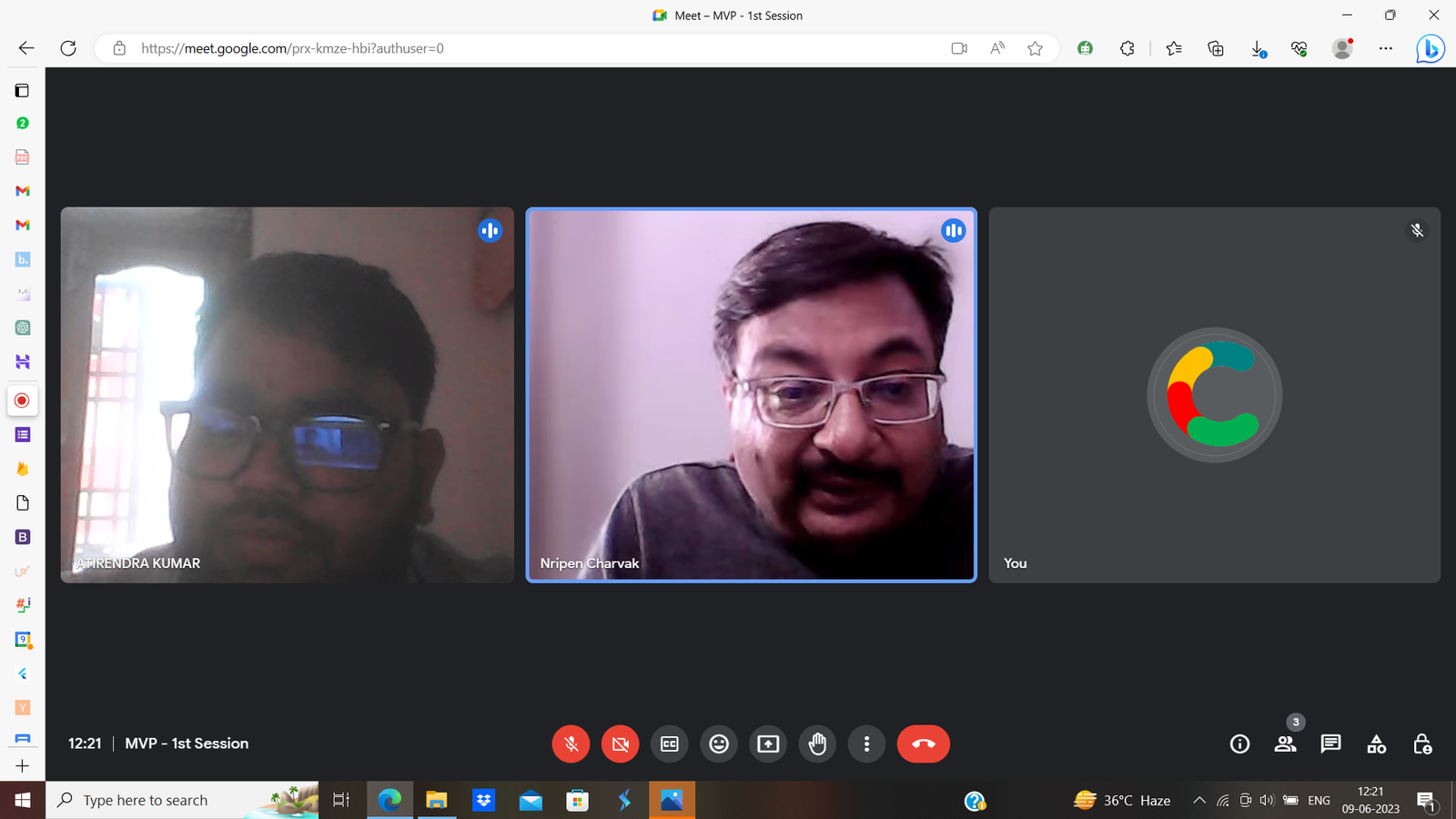1456x819 pixels.
Task: Open the browser Collections icon
Action: 1216,48
